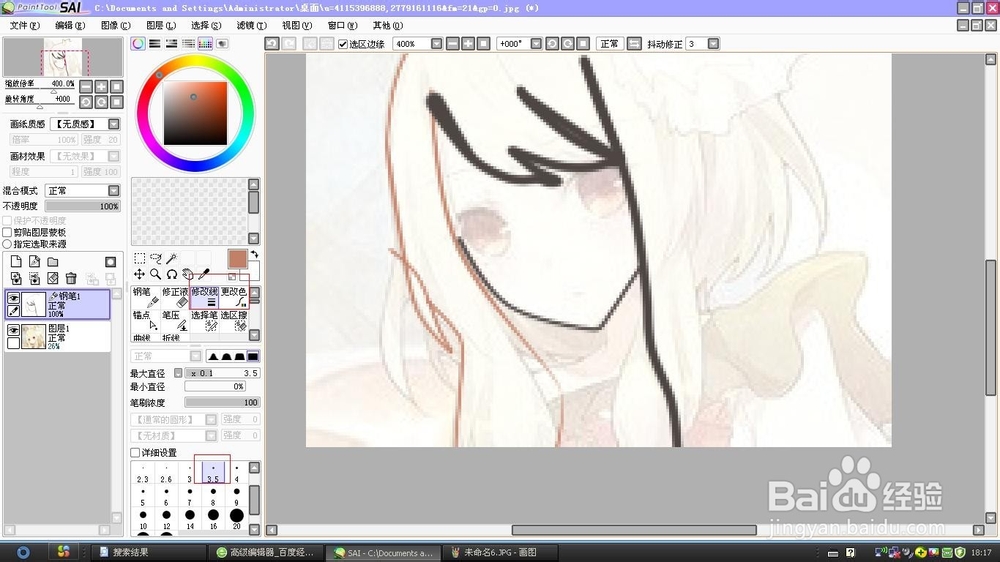Open the 图像 Image menu
This screenshot has height=562, width=1000.
115,26
